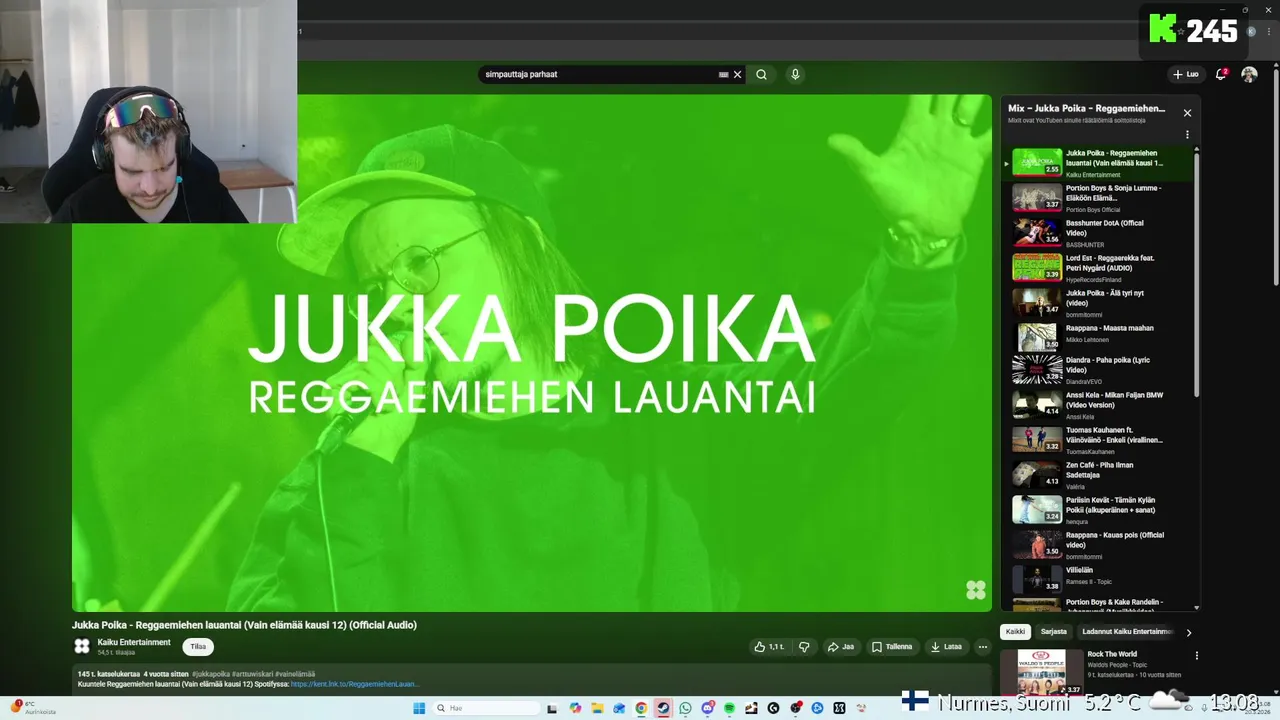Subscribe with the Tilaa button
The image size is (1280, 720).
[198, 647]
